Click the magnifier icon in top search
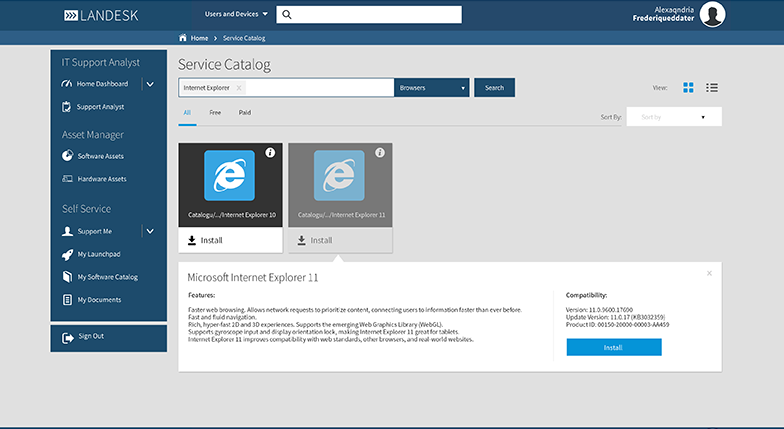784x429 pixels. click(286, 15)
